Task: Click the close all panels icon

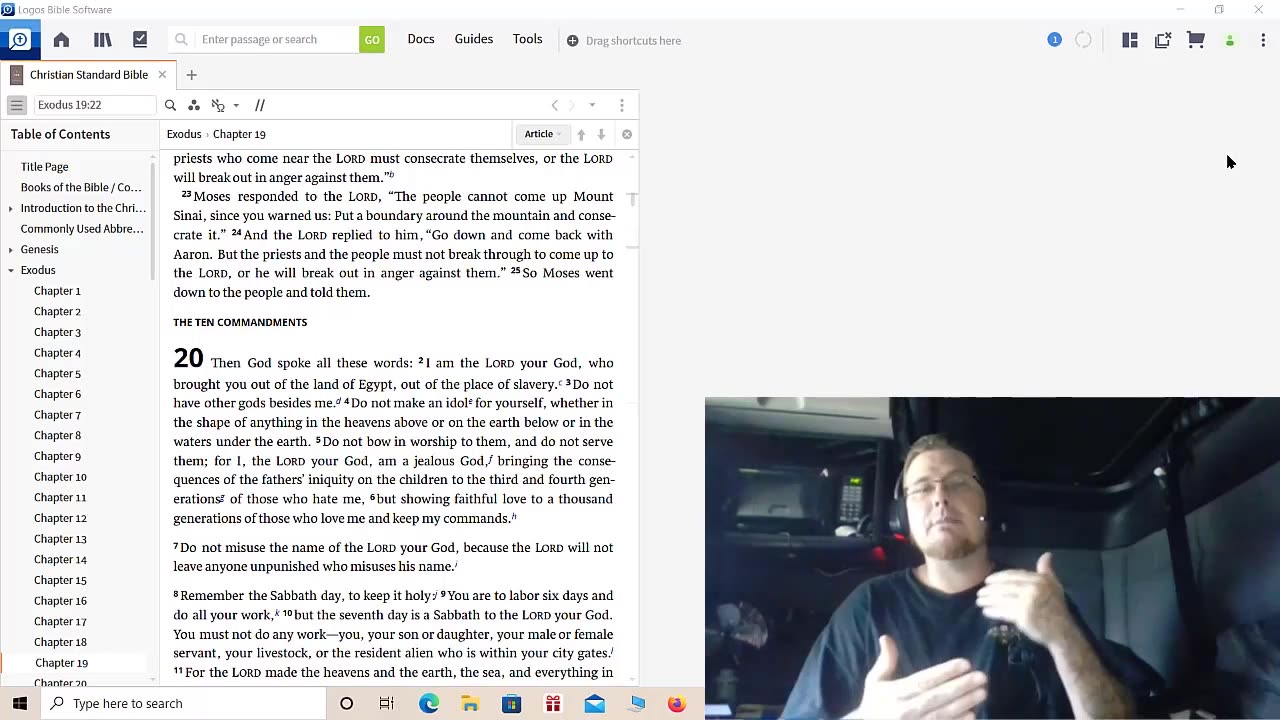Action: (1163, 40)
